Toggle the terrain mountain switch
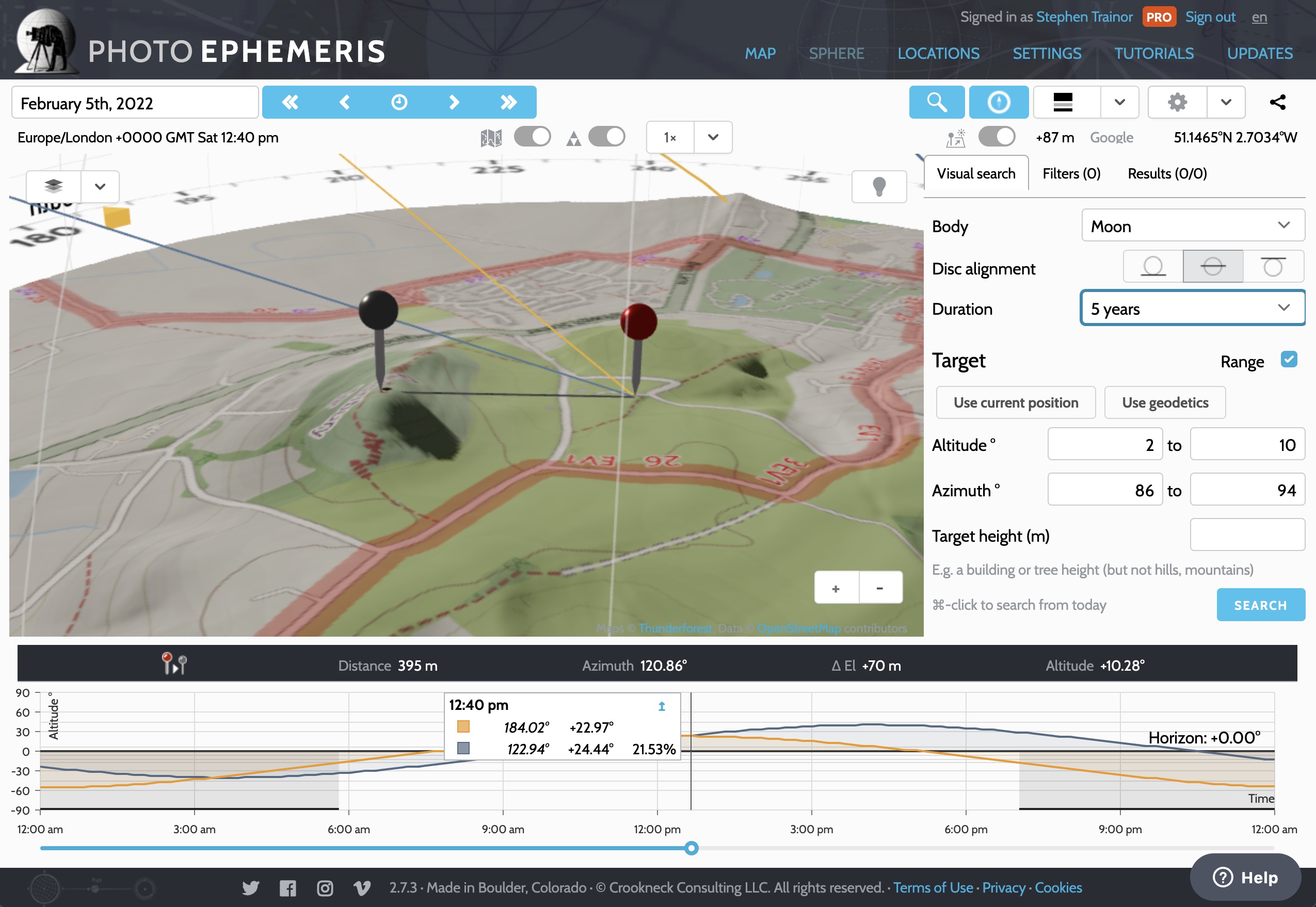The height and width of the screenshot is (907, 1316). 606,137
